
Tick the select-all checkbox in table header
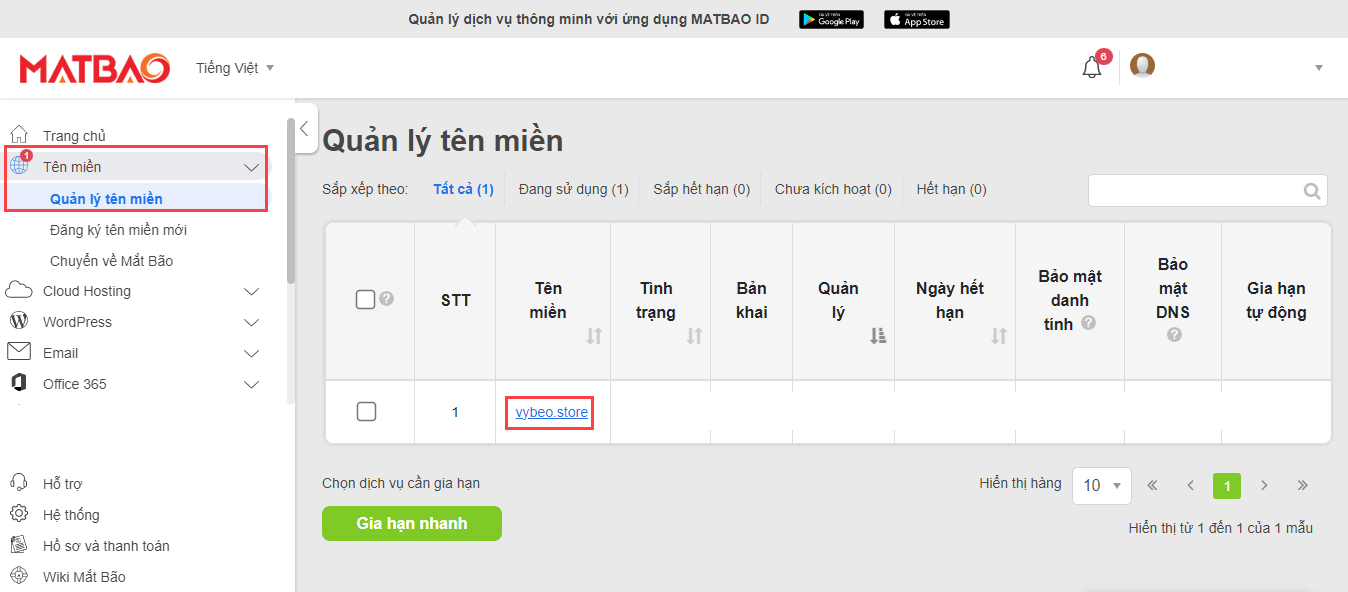tap(365, 299)
